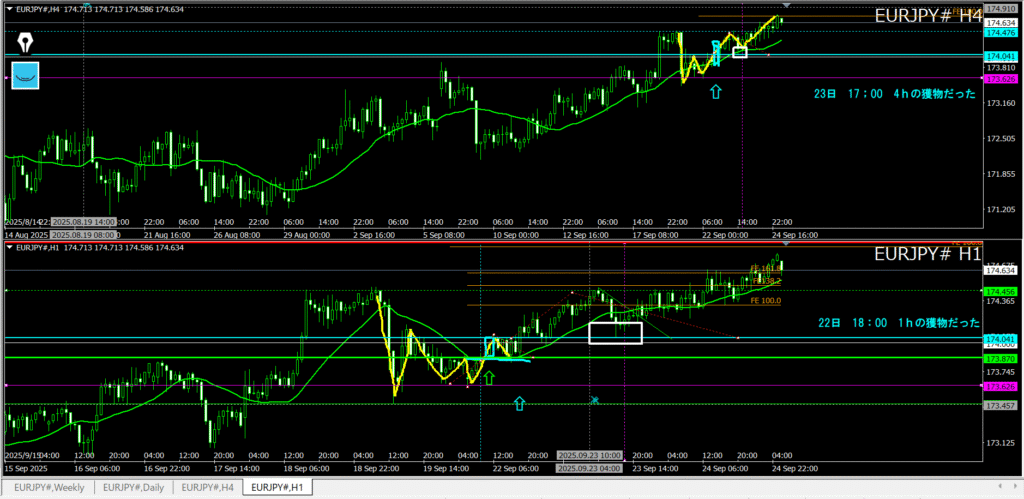Click the FE 100.0 Fibonacci label
Image resolution: width=1024 pixels, height=499 pixels.
765,300
